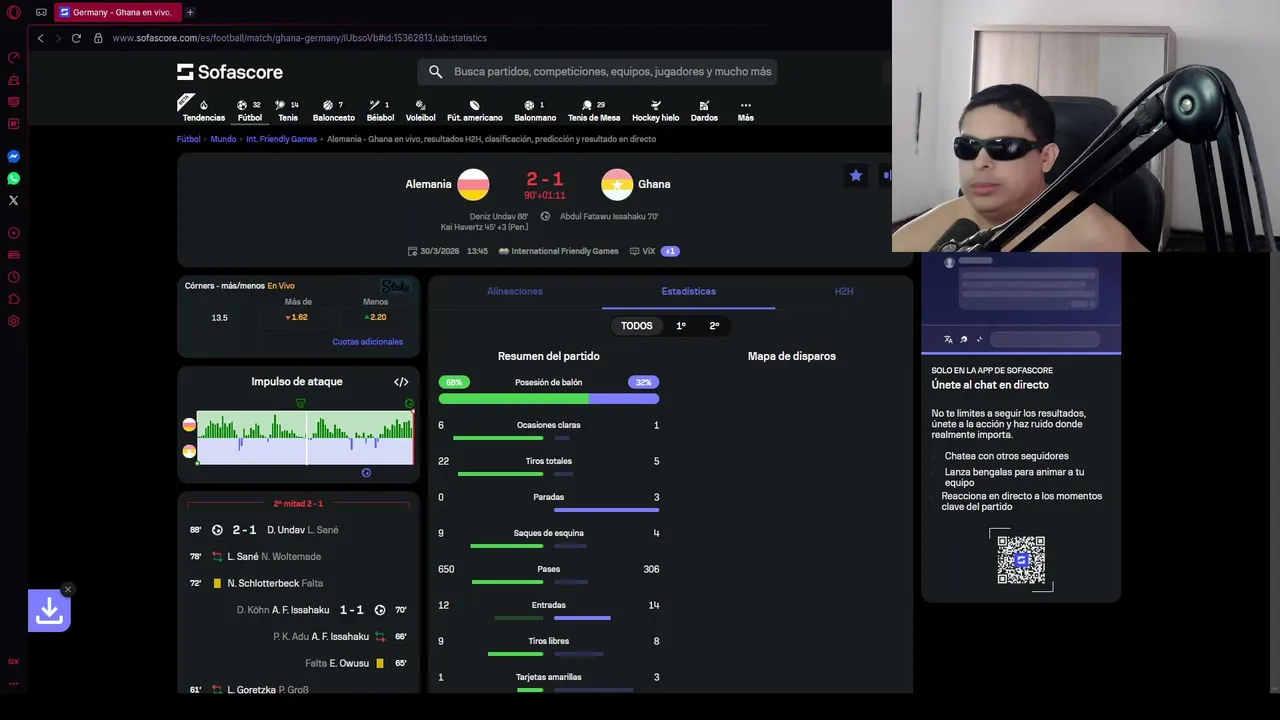Click QR code for Sofascore app
The image size is (1280, 720).
coord(1021,560)
